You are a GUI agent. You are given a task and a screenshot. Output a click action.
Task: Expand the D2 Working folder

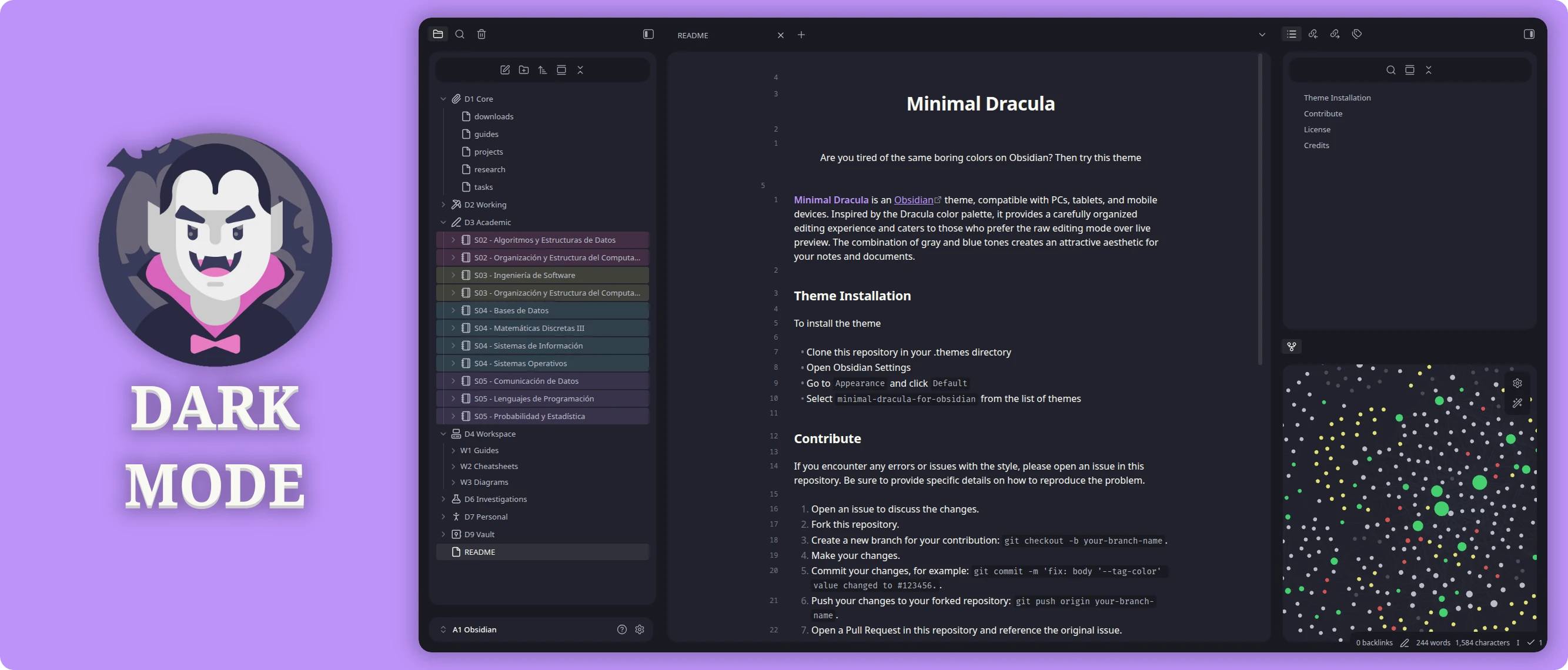pos(443,205)
